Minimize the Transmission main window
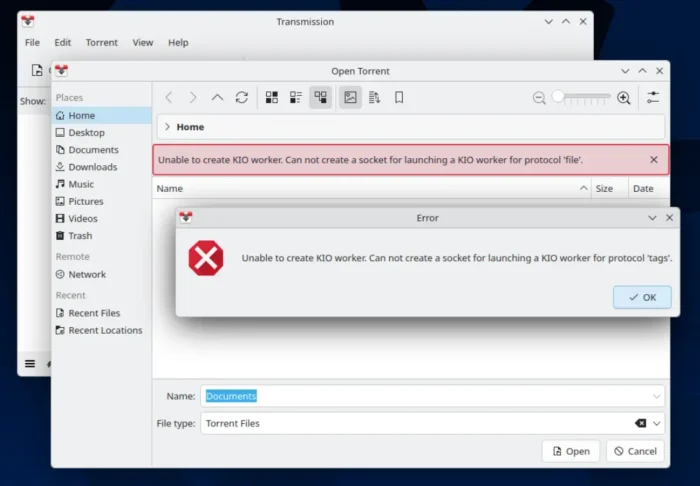The height and width of the screenshot is (486, 700). [549, 21]
